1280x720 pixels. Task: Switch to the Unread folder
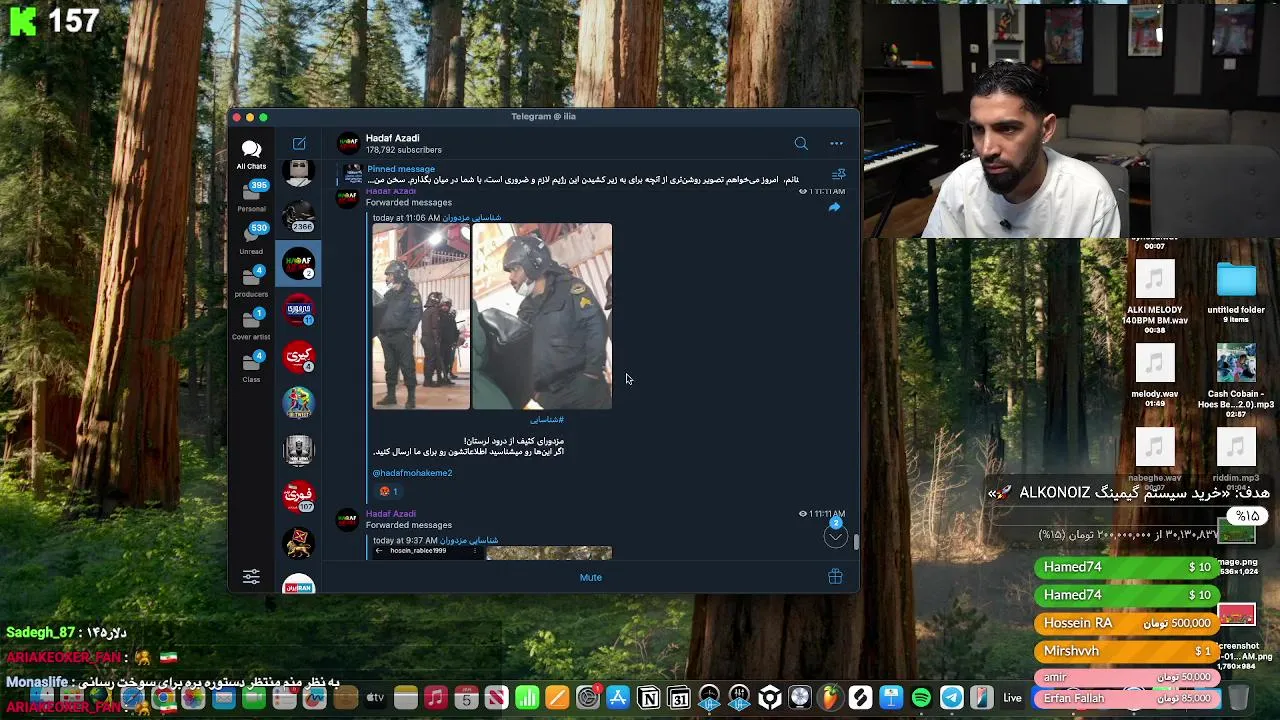click(x=251, y=238)
